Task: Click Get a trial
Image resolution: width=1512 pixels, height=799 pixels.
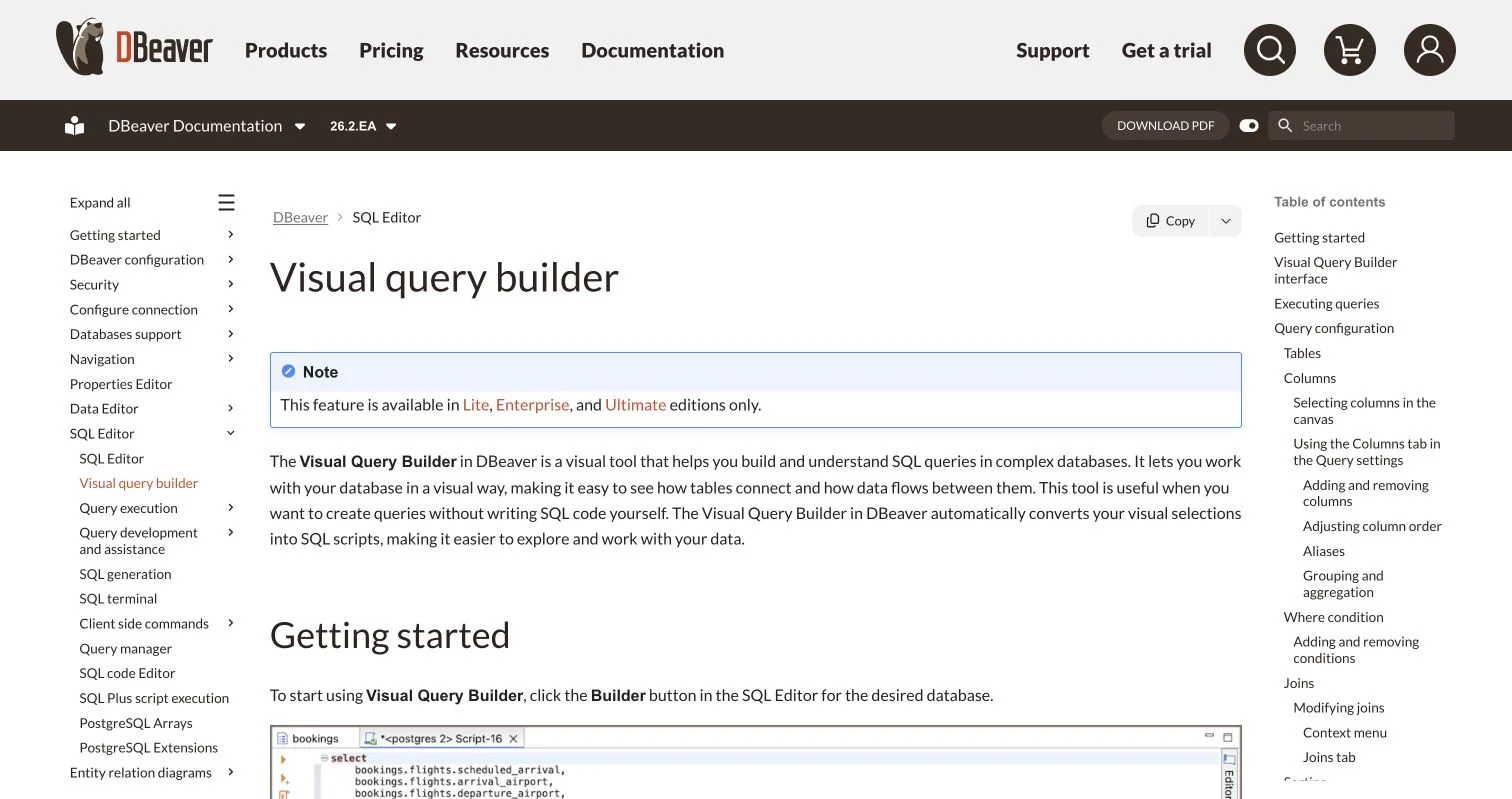Action: coord(1167,50)
